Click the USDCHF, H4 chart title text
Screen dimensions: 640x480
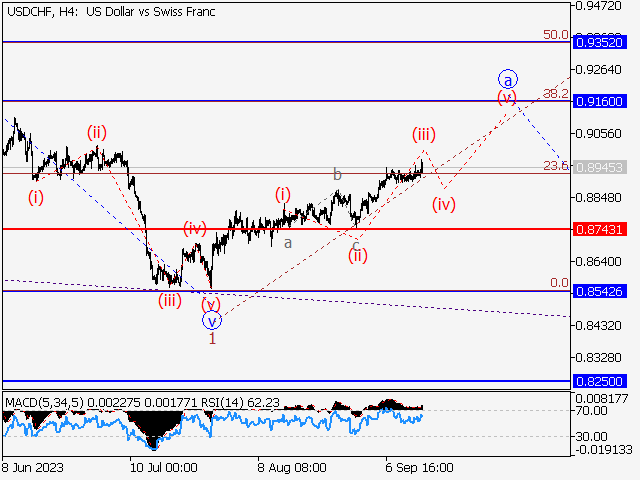pos(111,12)
